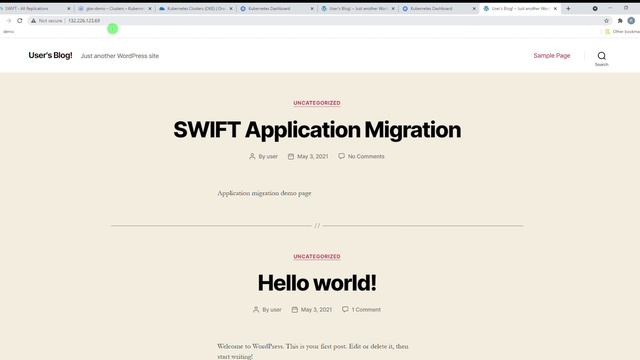Screen dimensions: 640x360
Task: Click May 3, 2021 under SWIFT Application Migration
Action: (312, 156)
